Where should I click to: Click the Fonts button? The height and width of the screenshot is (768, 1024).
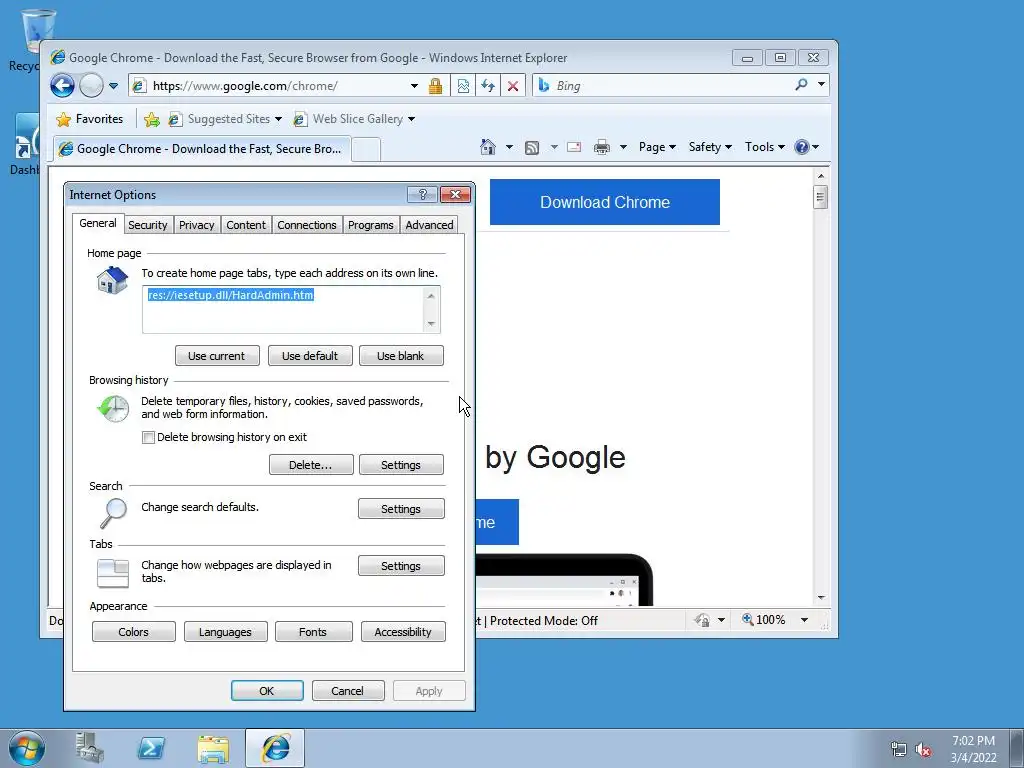(313, 632)
